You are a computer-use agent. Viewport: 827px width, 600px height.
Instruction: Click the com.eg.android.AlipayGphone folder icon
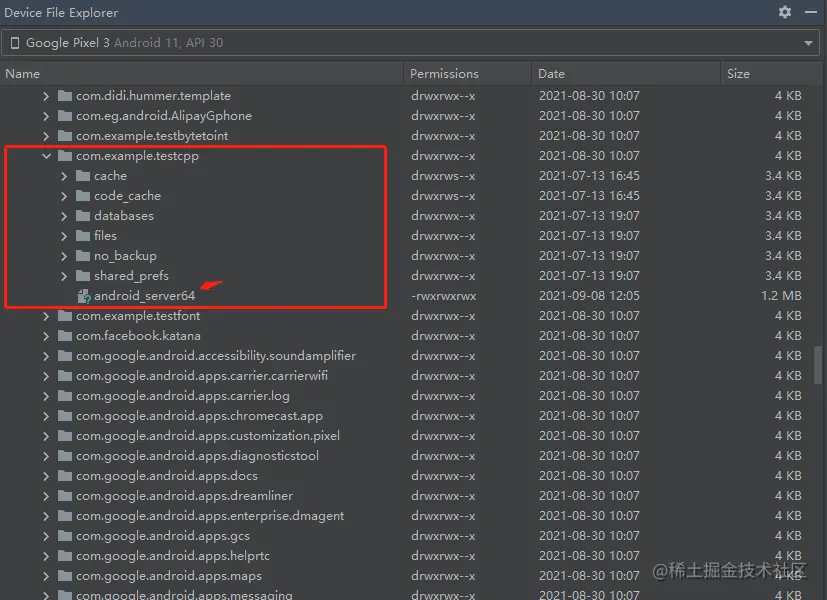(65, 115)
